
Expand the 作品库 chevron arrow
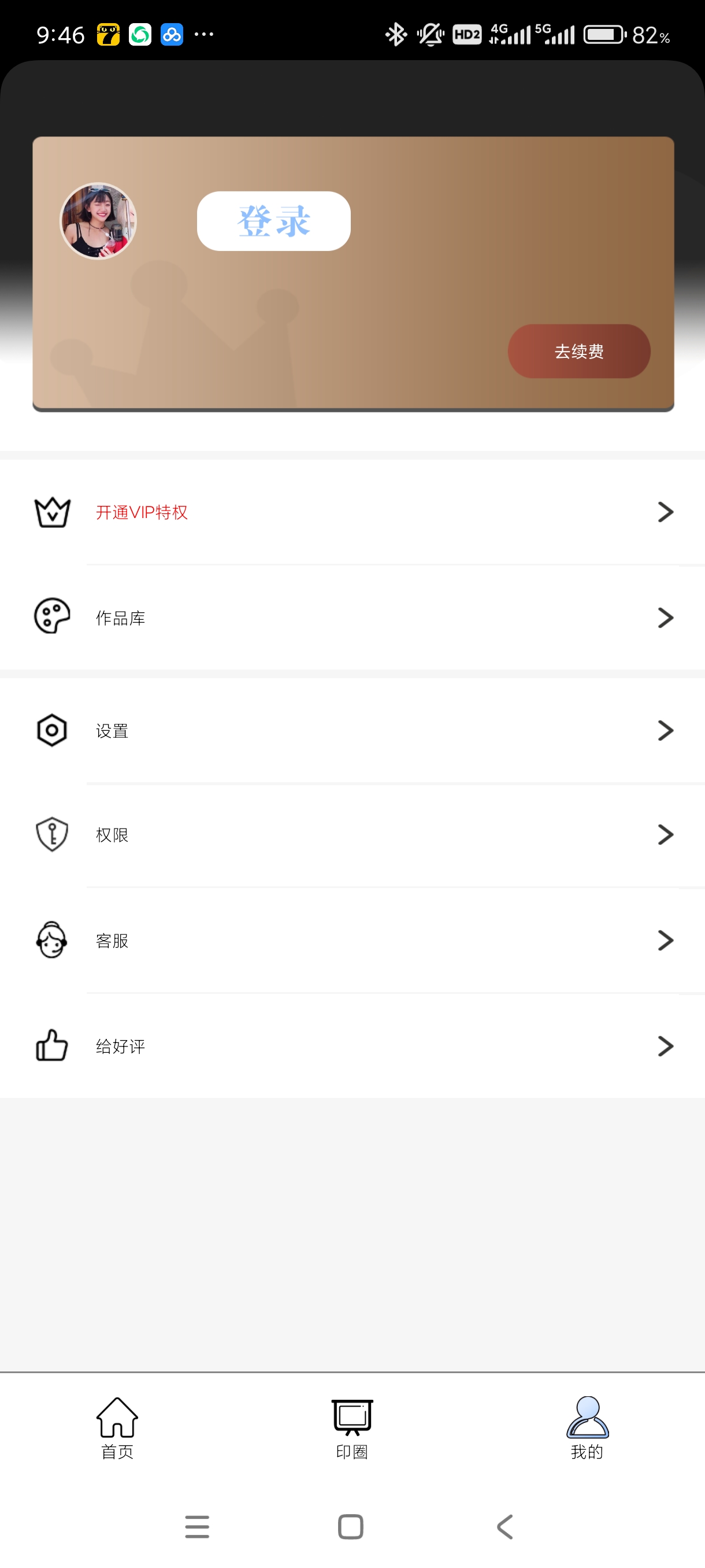(x=666, y=618)
